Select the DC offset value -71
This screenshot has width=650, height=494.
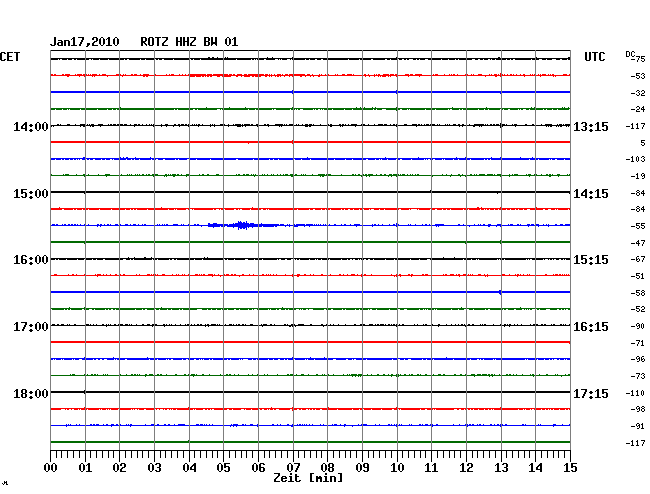click(x=638, y=343)
